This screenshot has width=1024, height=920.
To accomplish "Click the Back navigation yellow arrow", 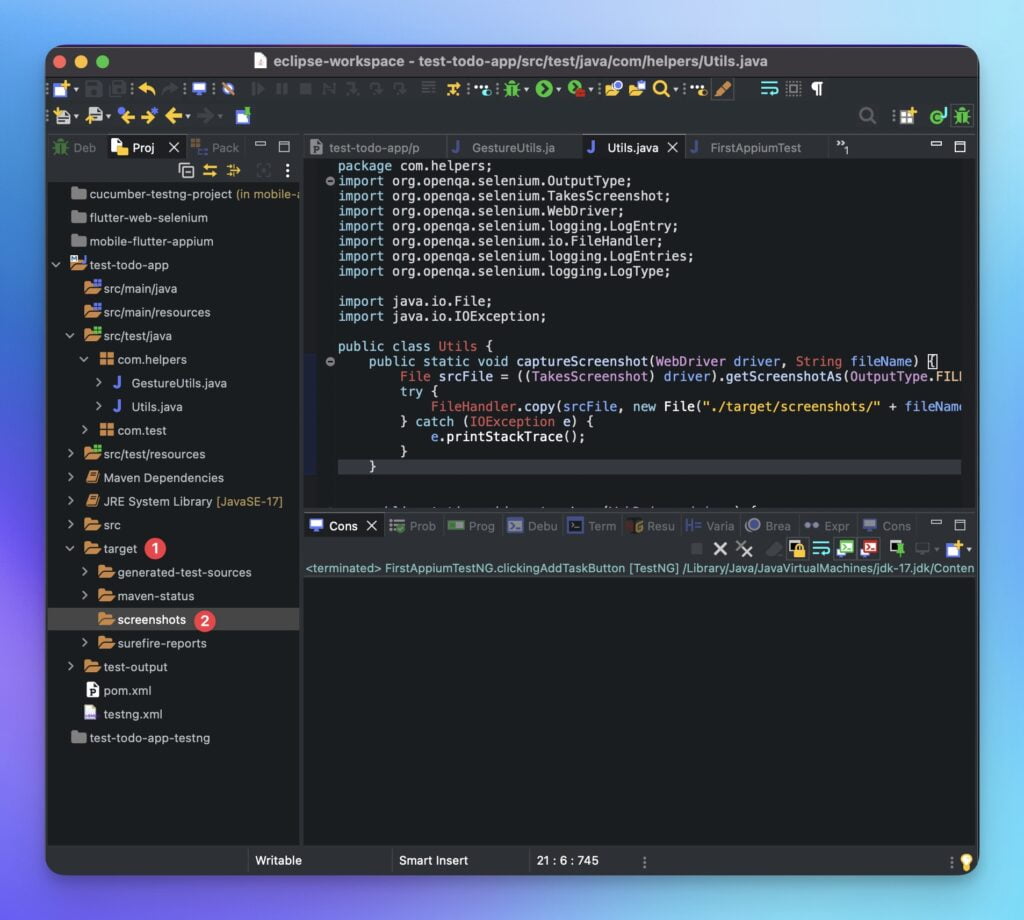I will click(174, 116).
